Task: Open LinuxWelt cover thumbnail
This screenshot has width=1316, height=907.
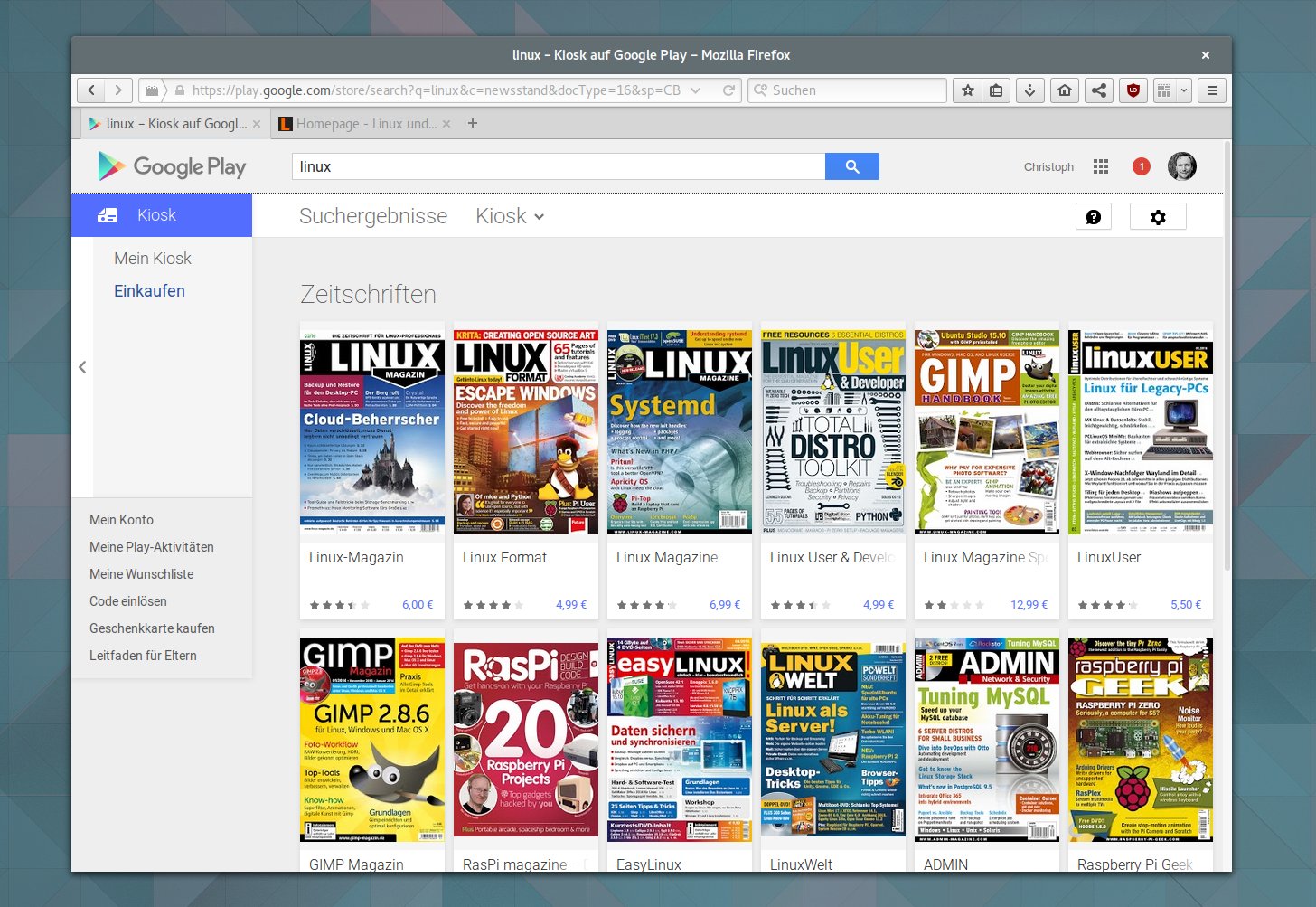Action: coord(833,739)
